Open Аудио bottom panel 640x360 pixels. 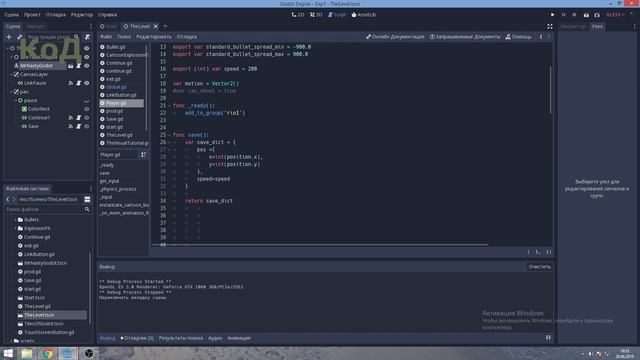(x=215, y=338)
